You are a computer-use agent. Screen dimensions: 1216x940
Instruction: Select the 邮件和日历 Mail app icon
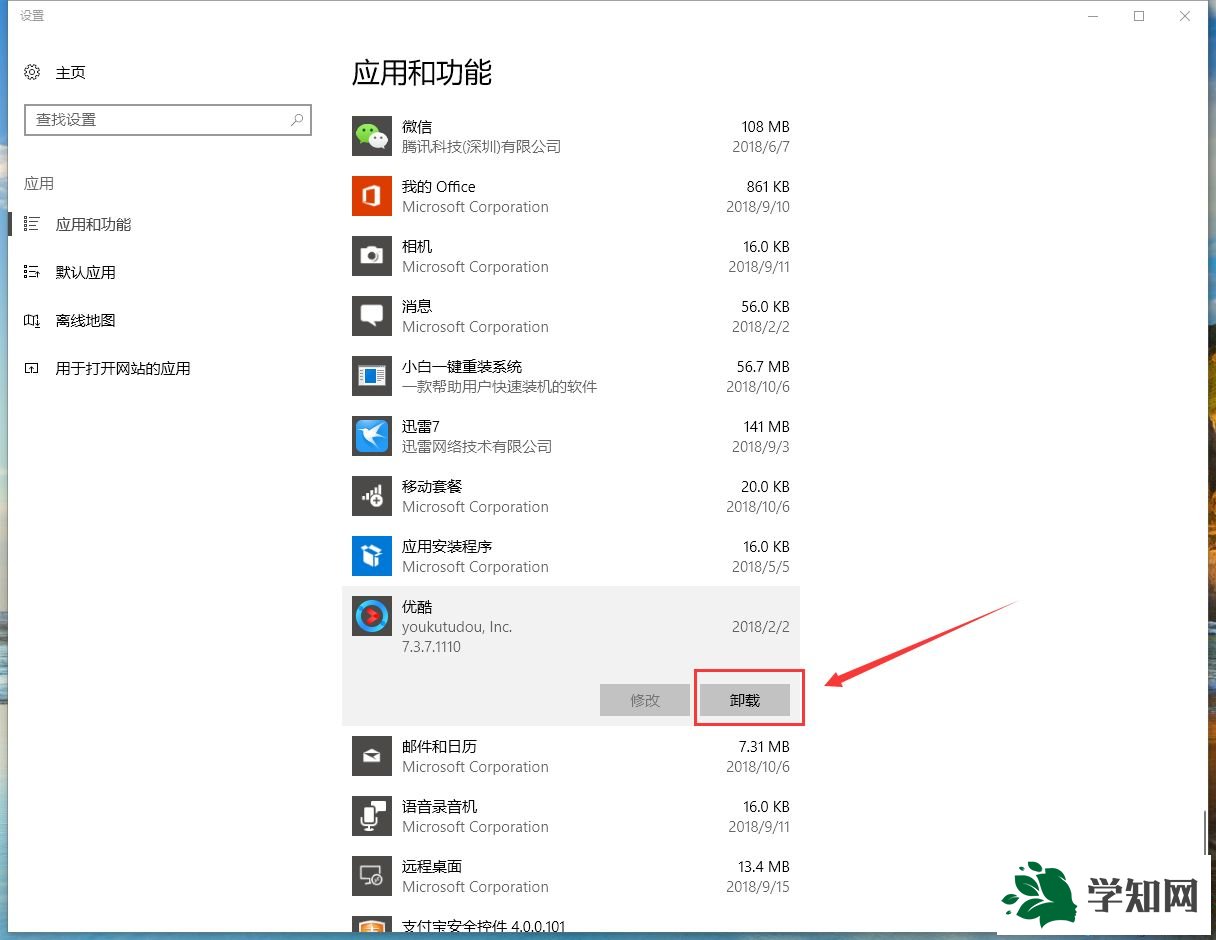point(371,756)
